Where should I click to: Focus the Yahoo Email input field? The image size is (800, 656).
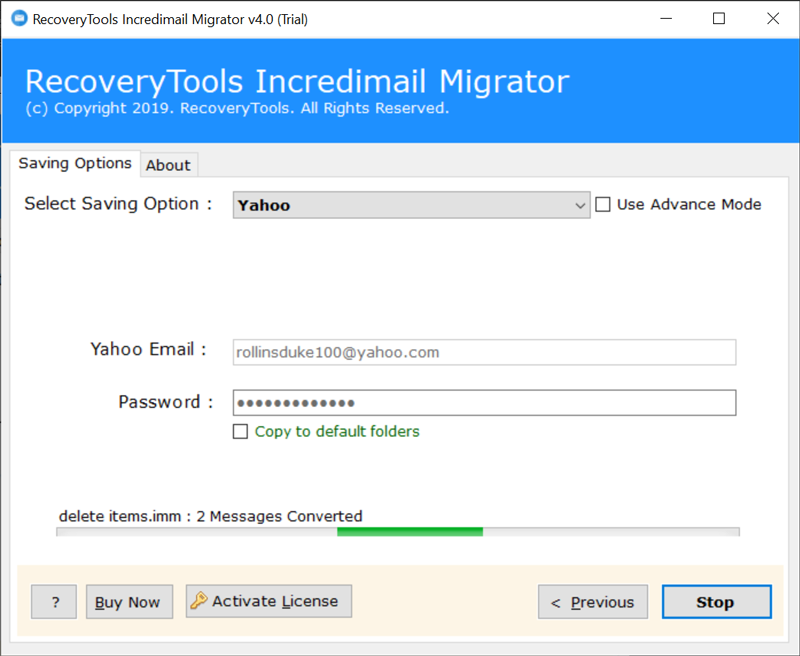(484, 352)
